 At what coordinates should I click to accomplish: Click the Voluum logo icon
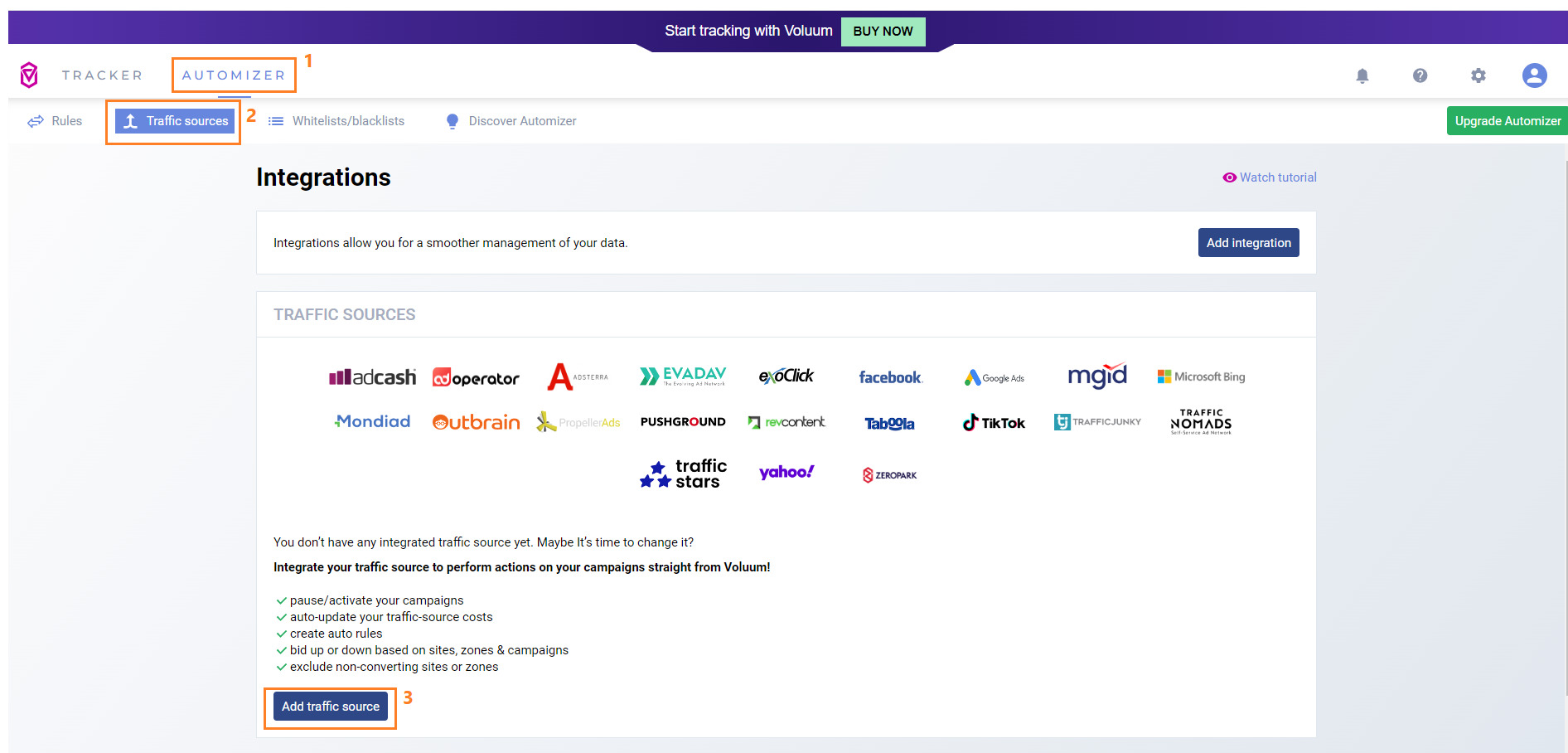point(29,75)
